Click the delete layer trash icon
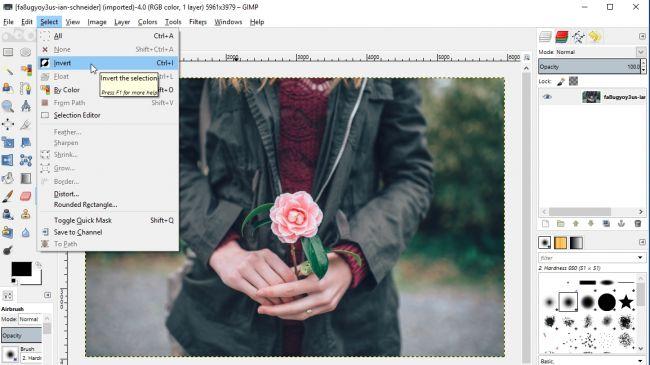This screenshot has width=650, height=365. (638, 224)
